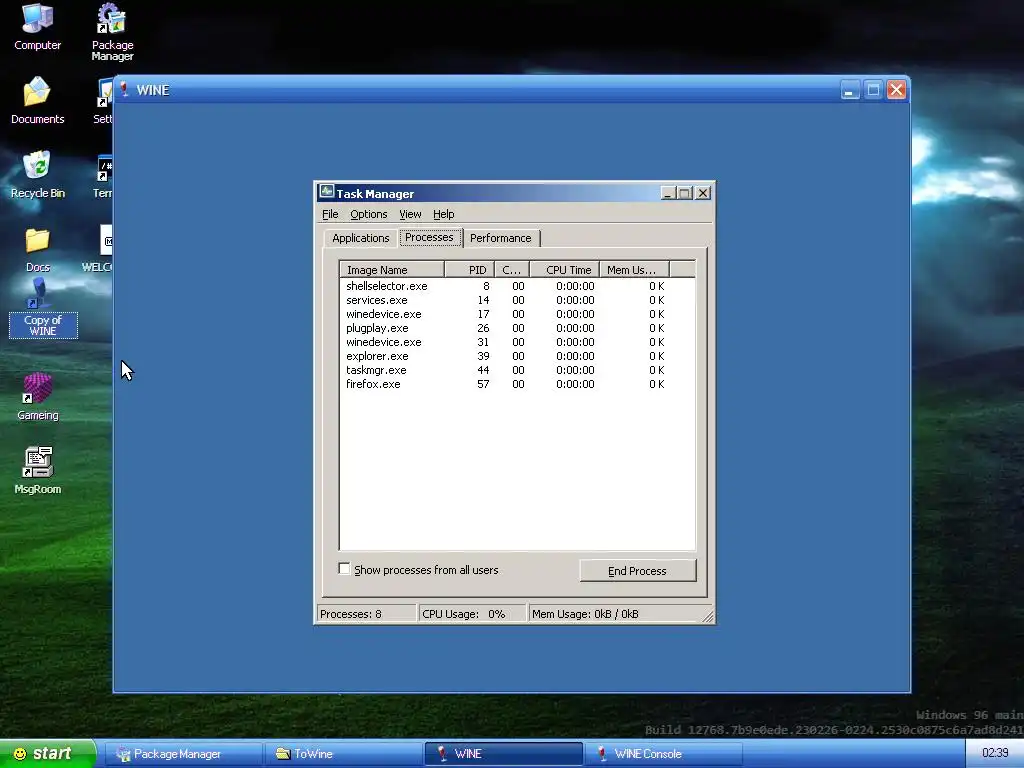This screenshot has width=1024, height=768.
Task: Switch to Package Manager in the taskbar
Action: 183,754
